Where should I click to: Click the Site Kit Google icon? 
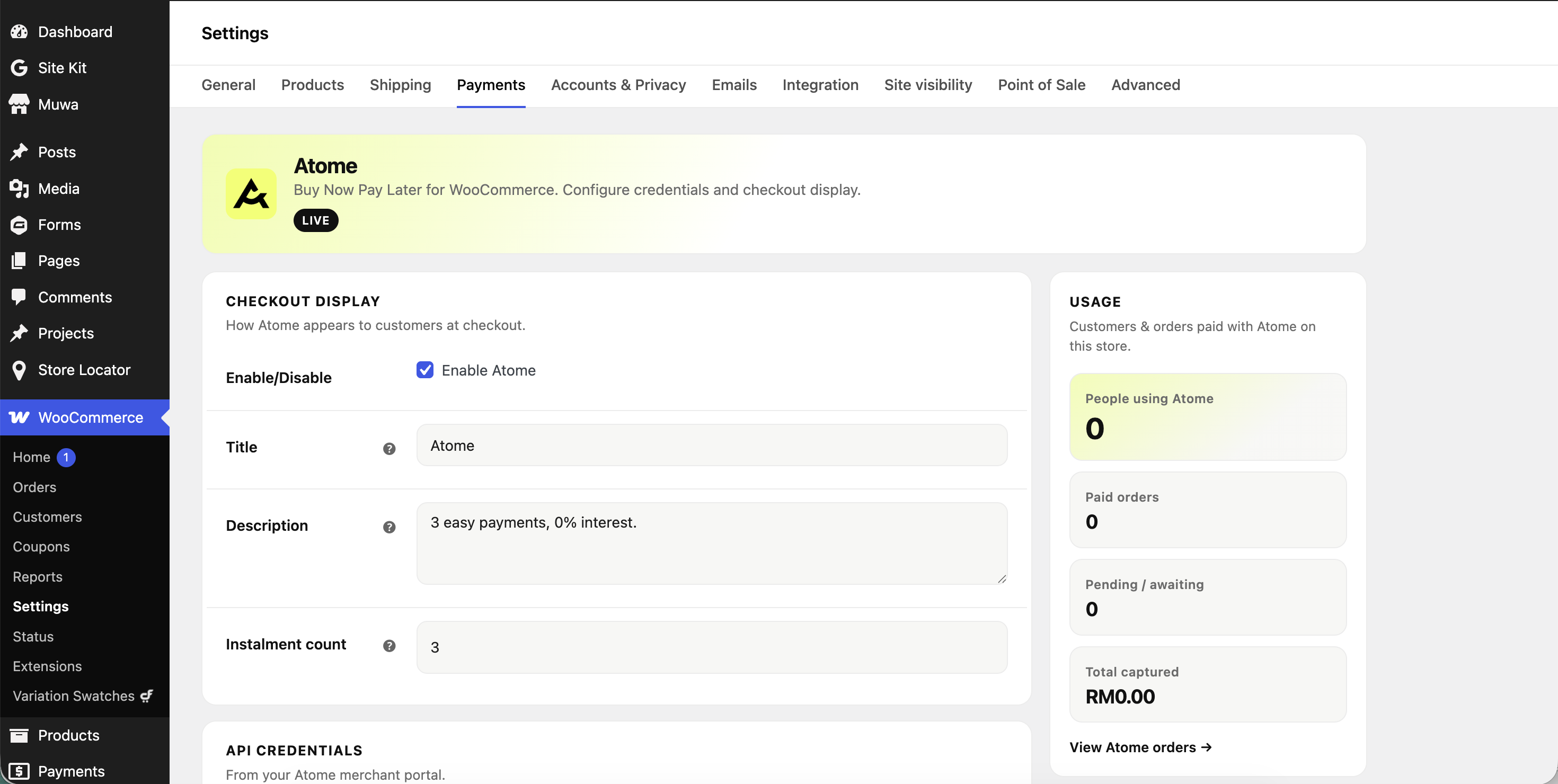[x=20, y=68]
